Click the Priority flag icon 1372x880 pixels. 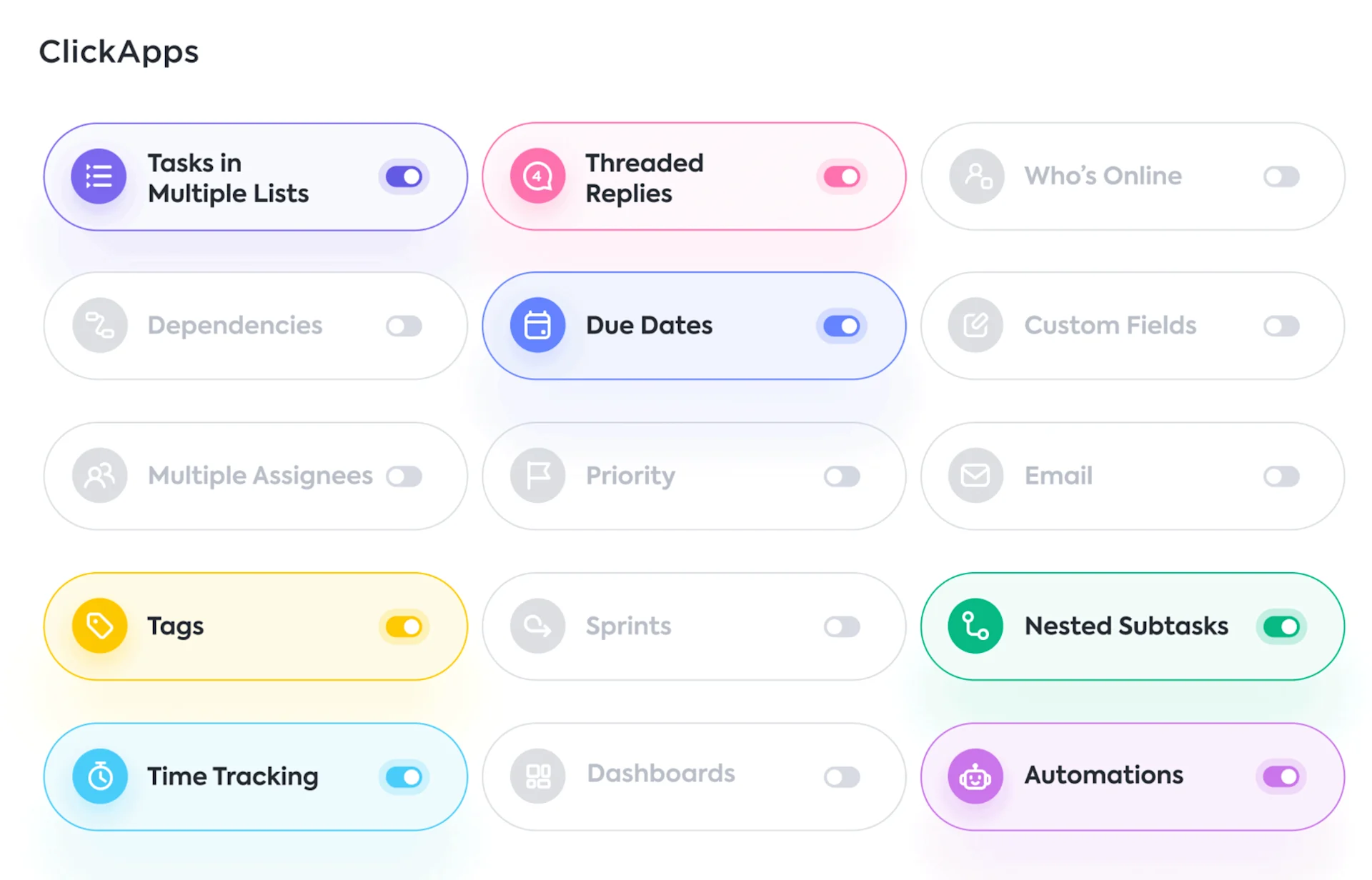537,476
